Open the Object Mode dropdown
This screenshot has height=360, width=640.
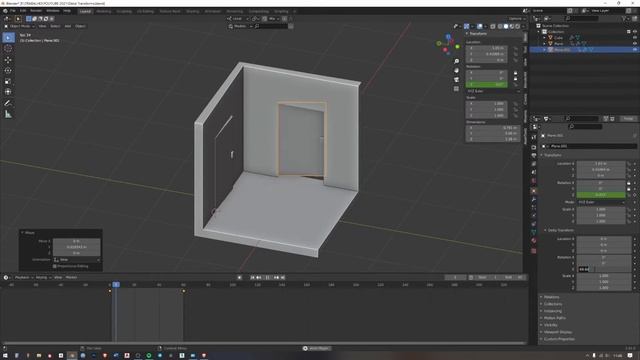(x=19, y=26)
